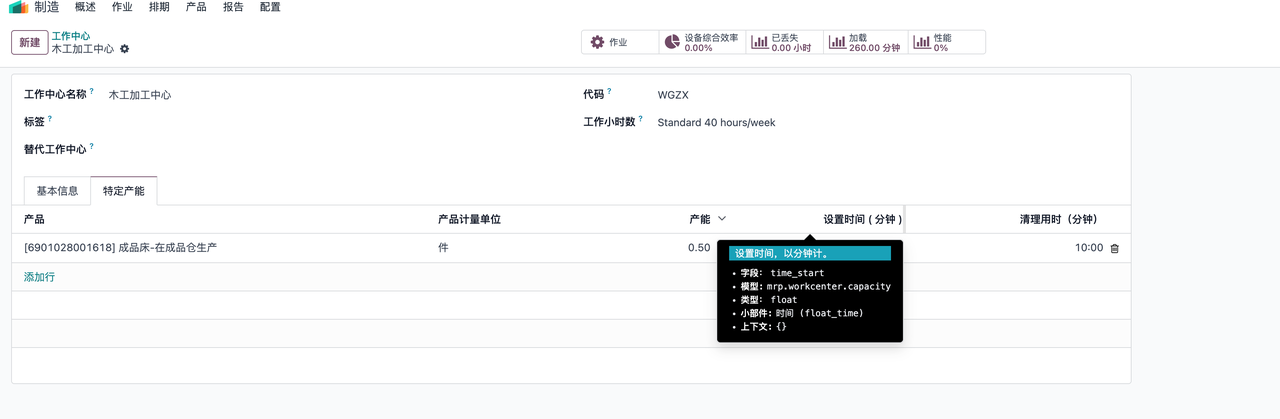This screenshot has width=1280, height=419.
Task: Switch to the 基本信息 tab
Action: (x=58, y=191)
